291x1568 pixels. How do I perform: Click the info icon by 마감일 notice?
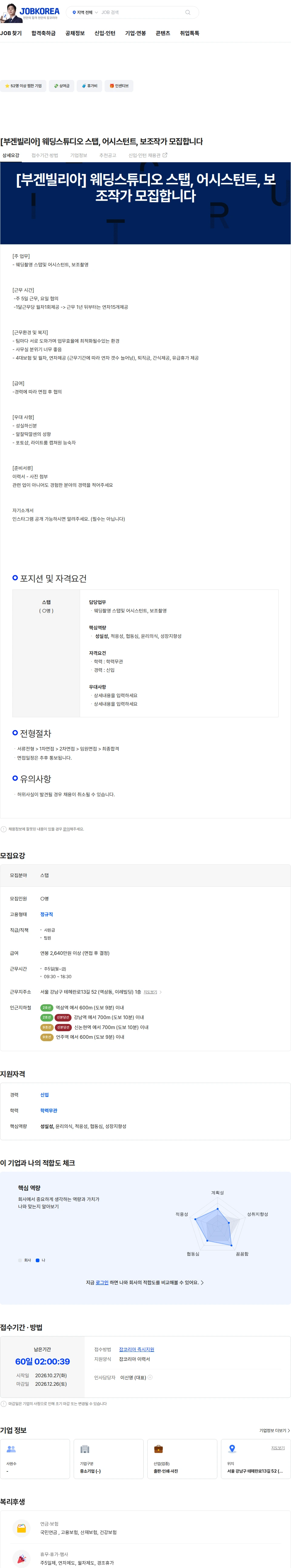pyautogui.click(x=4, y=1404)
